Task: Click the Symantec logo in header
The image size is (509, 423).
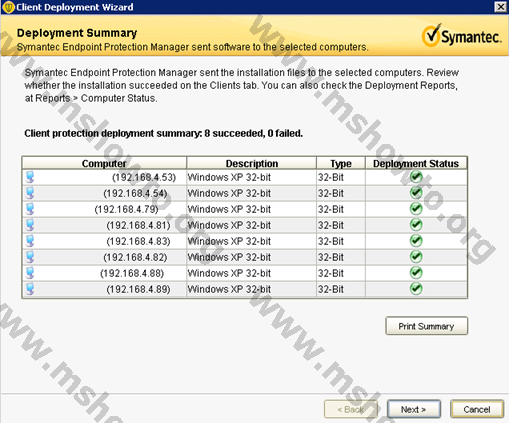Action: click(x=462, y=35)
